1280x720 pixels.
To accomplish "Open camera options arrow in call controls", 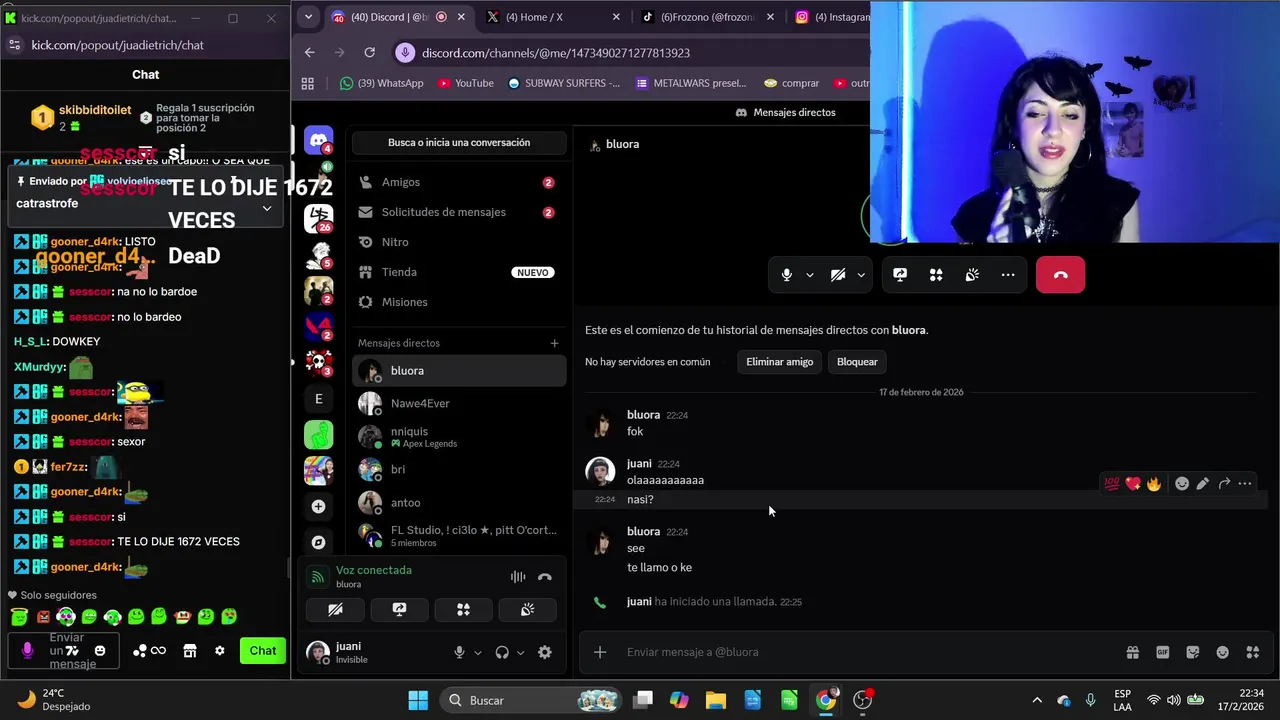I will (861, 275).
